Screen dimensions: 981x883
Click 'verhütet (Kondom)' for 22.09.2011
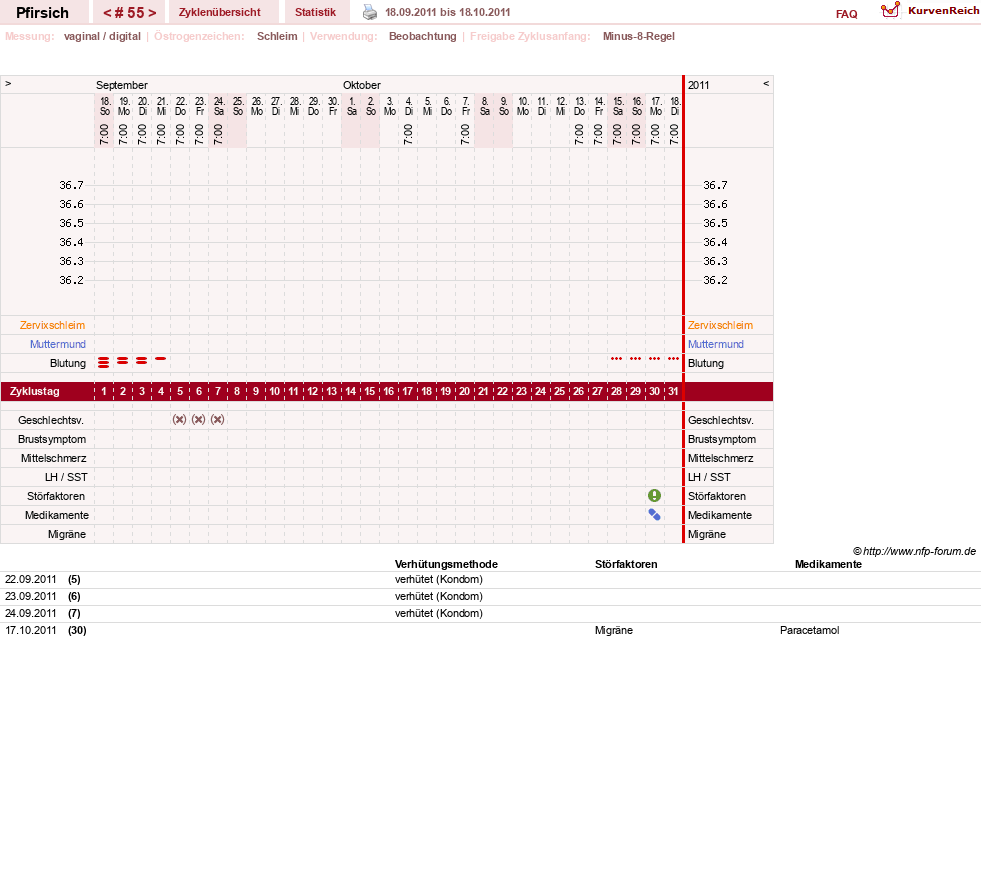point(439,579)
